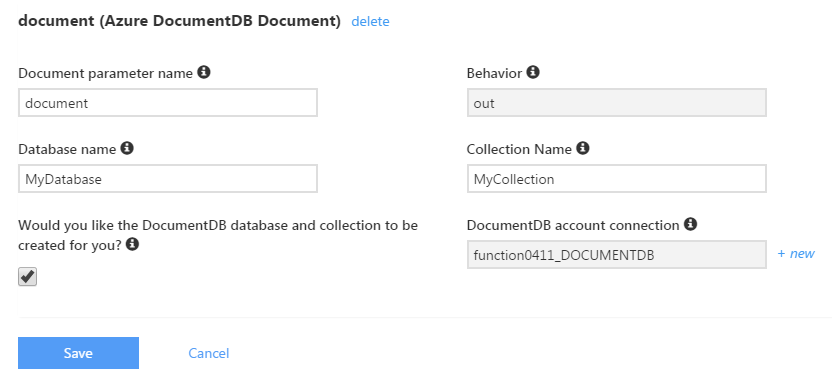Click the Behavior field showing 'out'
832x377 pixels.
click(617, 103)
